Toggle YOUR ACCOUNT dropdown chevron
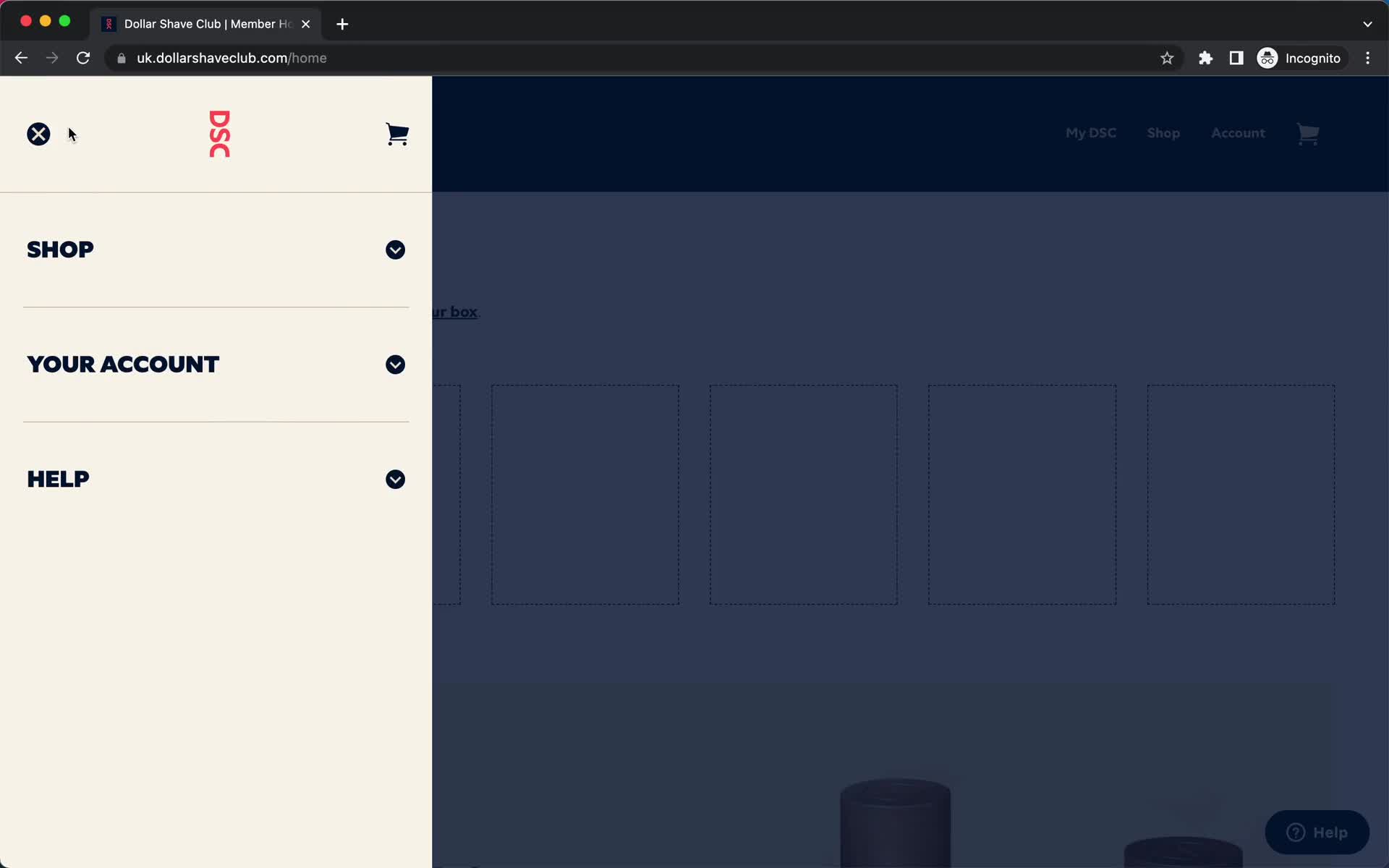The height and width of the screenshot is (868, 1389). pyautogui.click(x=395, y=364)
